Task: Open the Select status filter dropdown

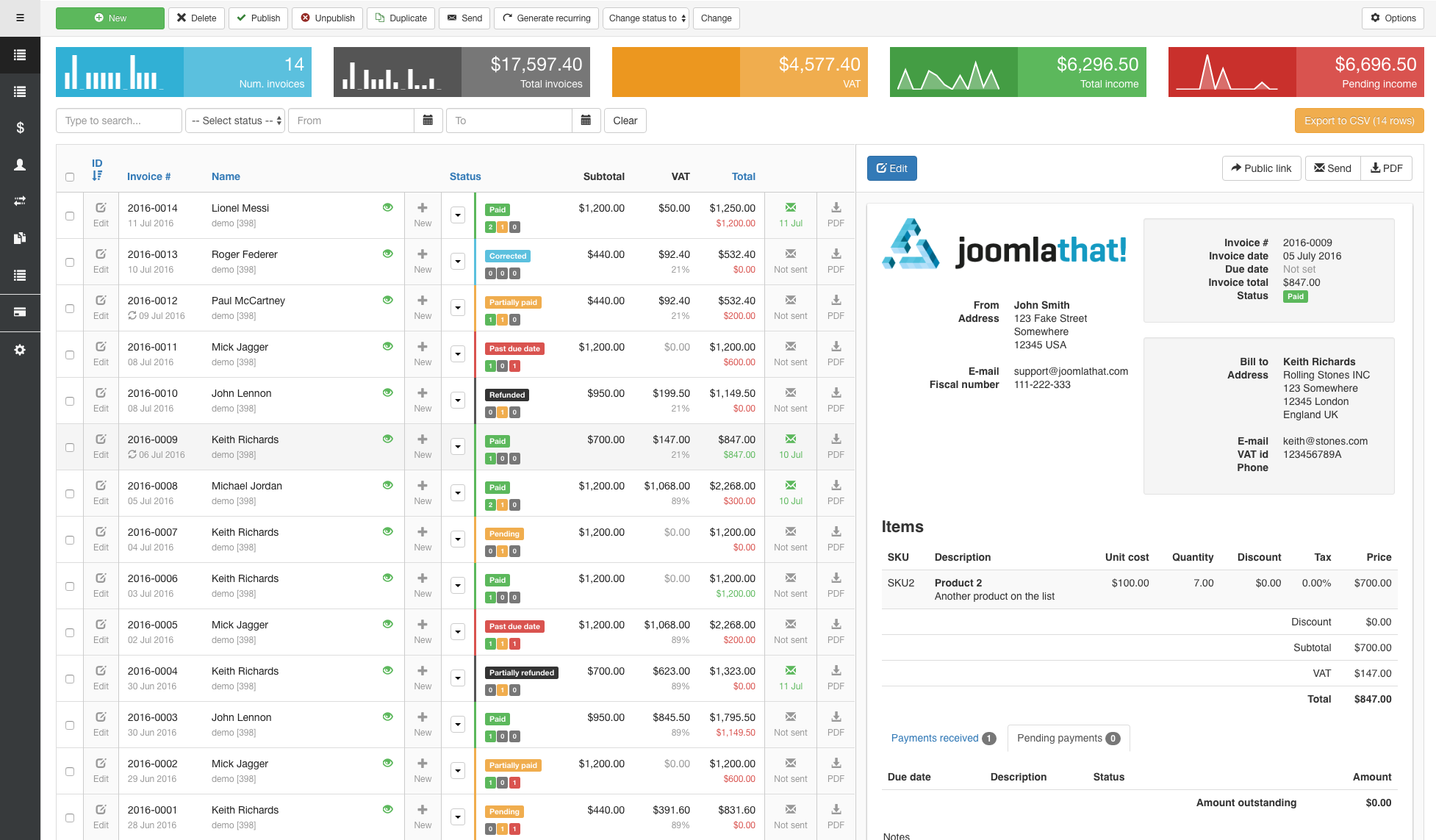Action: coord(234,121)
